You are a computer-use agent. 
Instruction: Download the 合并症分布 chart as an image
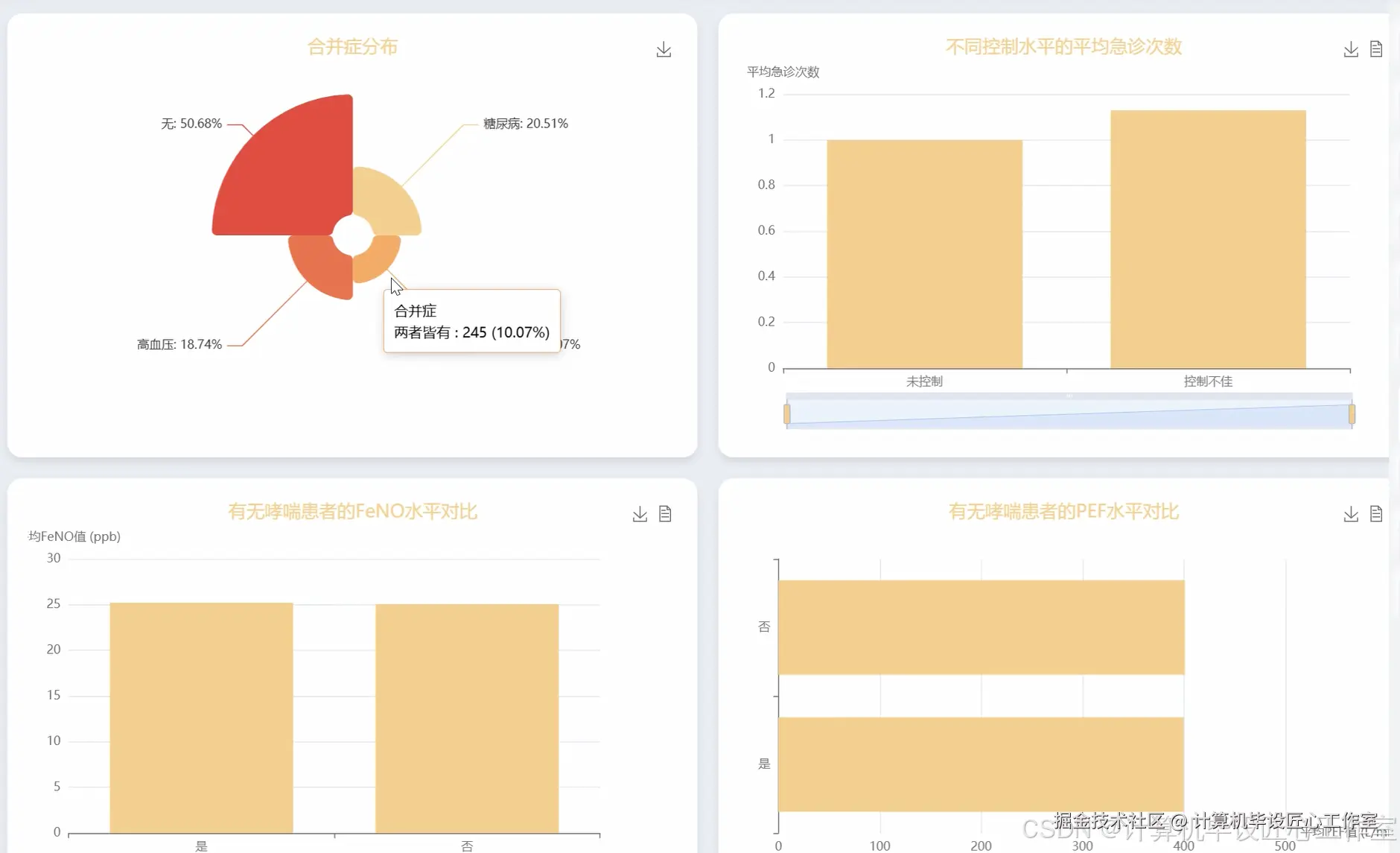click(x=664, y=48)
